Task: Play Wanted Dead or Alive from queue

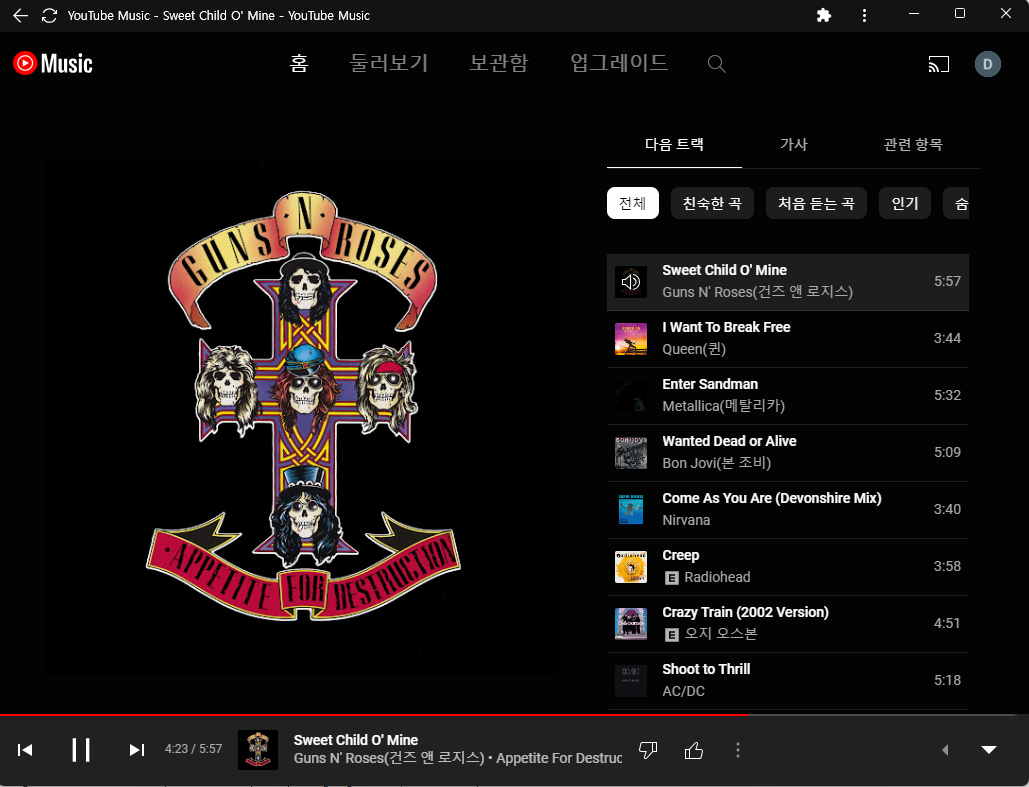Action: pos(788,453)
